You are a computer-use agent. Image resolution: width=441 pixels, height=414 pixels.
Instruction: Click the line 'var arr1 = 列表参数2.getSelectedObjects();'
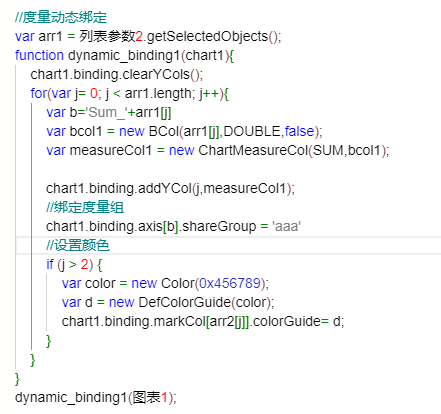[x=148, y=36]
